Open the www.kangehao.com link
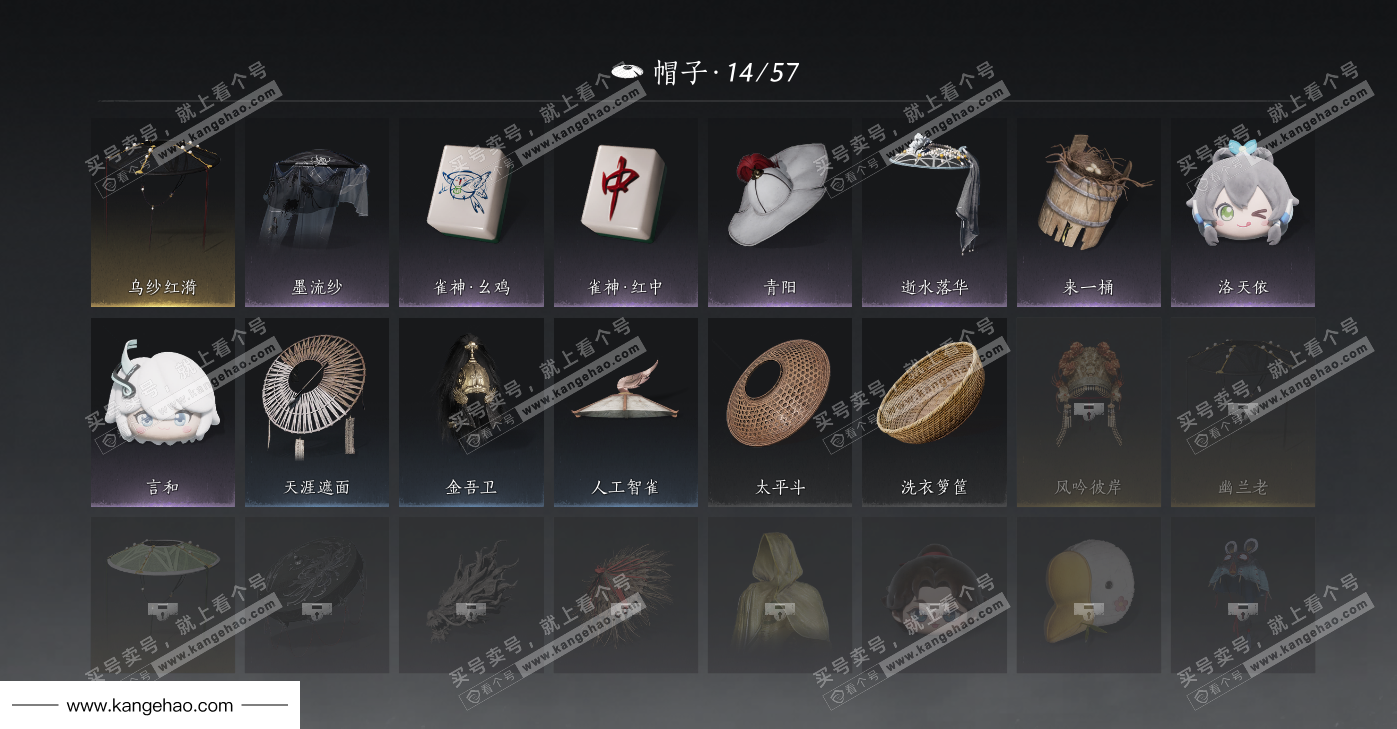 coord(150,706)
